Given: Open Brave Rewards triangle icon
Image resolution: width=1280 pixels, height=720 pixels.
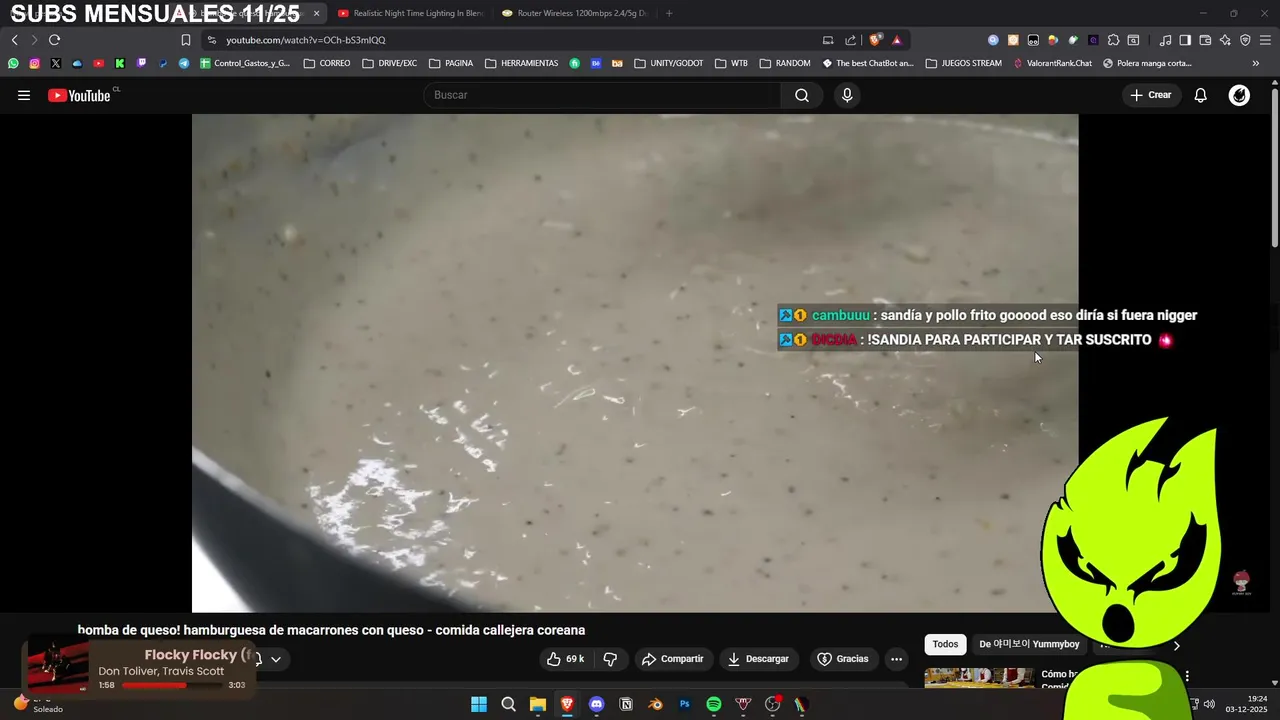Looking at the screenshot, I should coord(897,40).
